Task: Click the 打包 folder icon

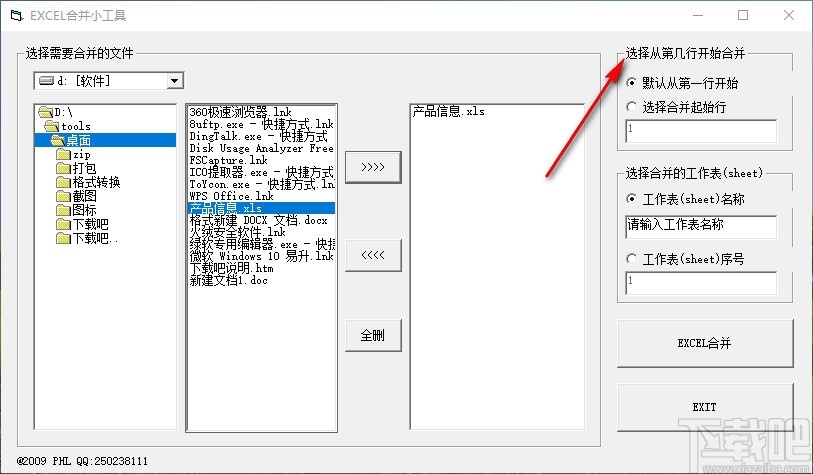Action: click(x=63, y=168)
